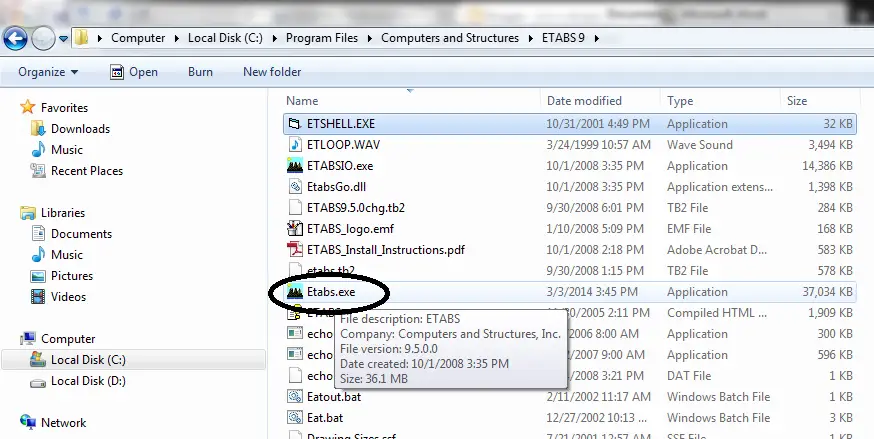
Task: Click the ETSHELL.EXE file icon
Action: (294, 124)
